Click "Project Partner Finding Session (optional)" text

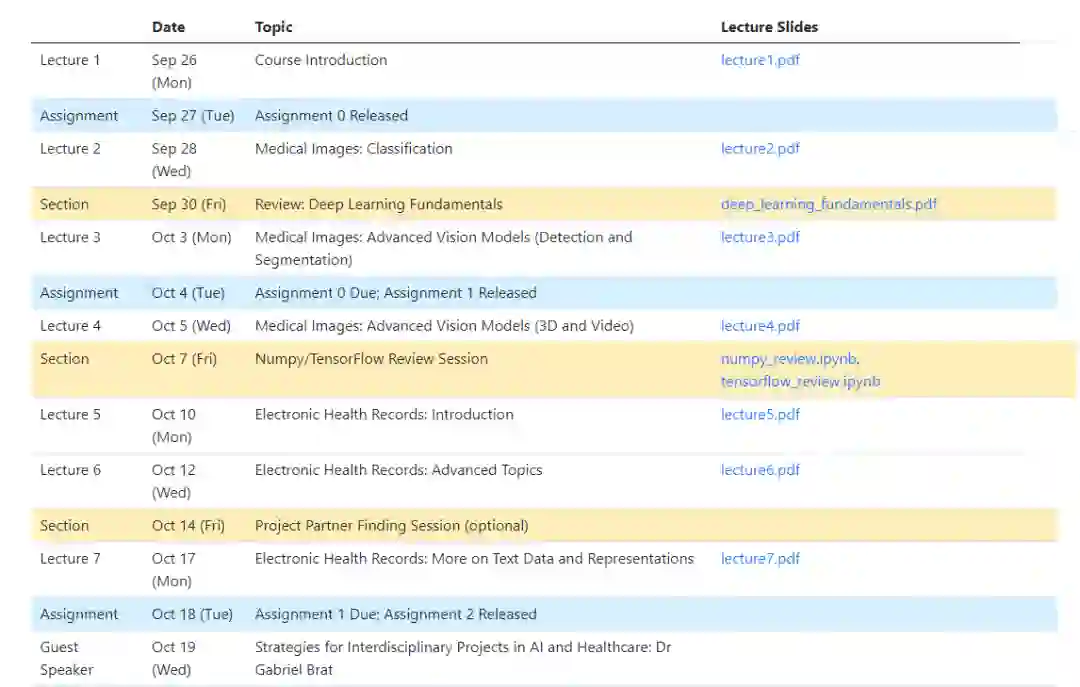391,526
